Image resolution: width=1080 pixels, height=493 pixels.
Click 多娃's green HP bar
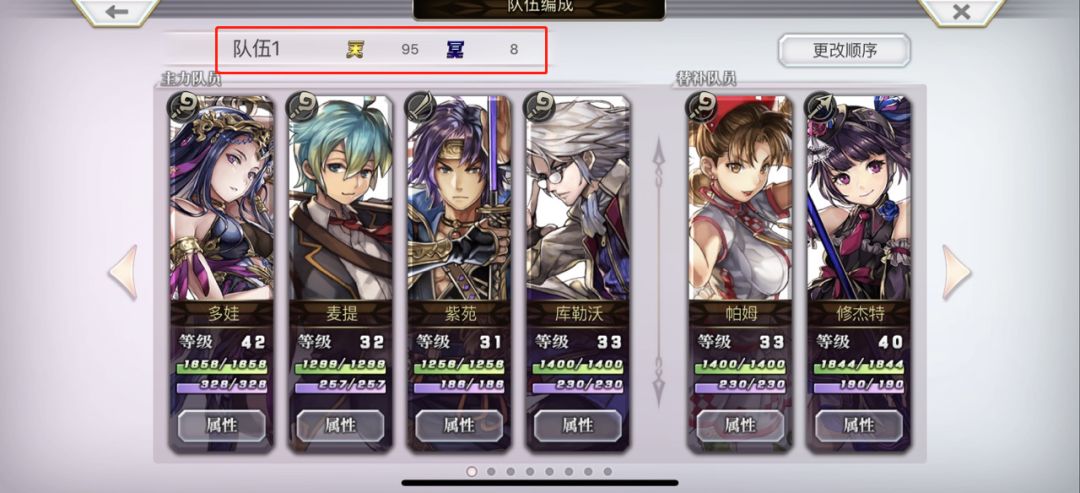click(x=222, y=366)
